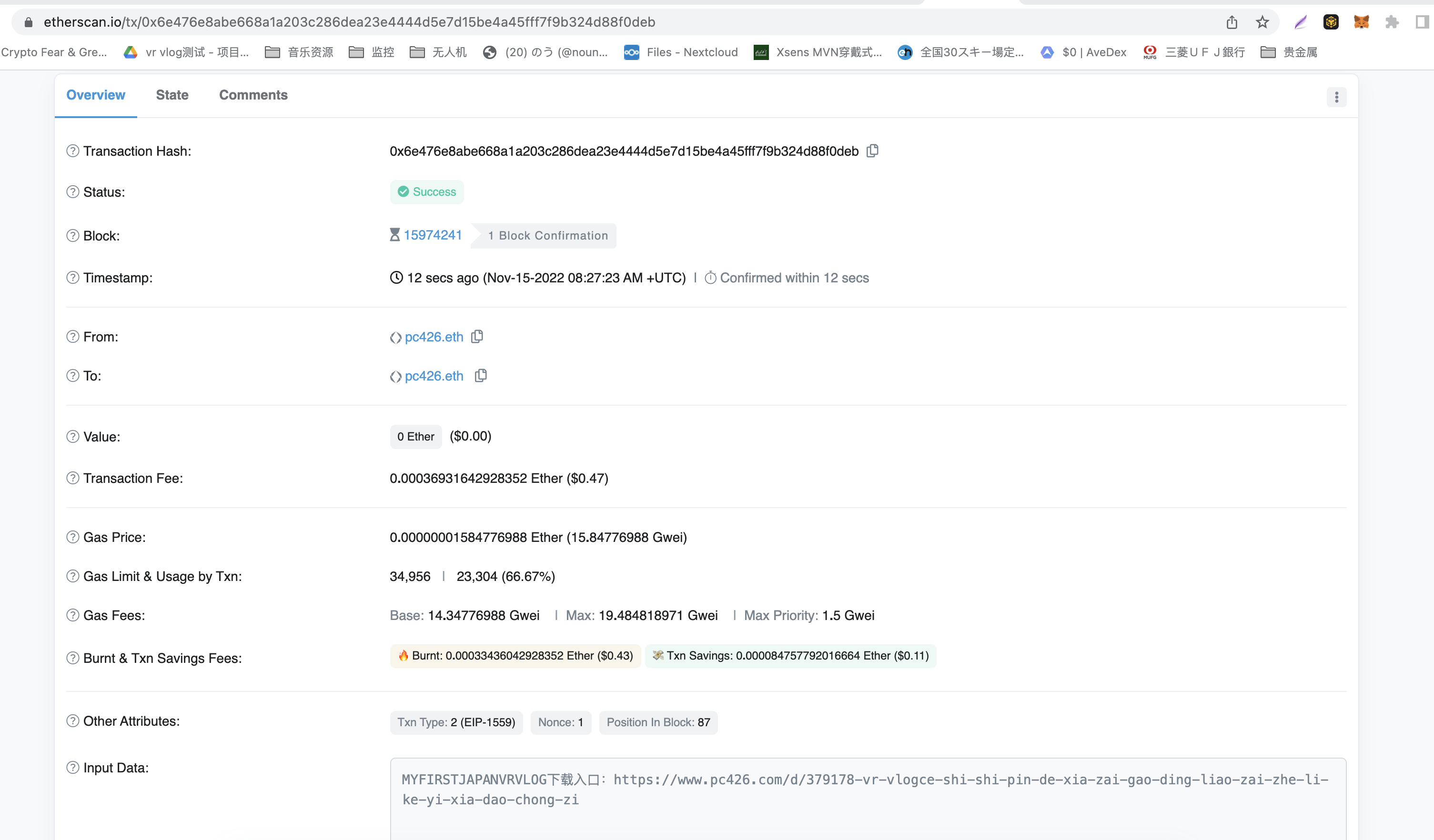Viewport: 1434px width, 840px height.
Task: Click the From help icon
Action: click(x=73, y=337)
